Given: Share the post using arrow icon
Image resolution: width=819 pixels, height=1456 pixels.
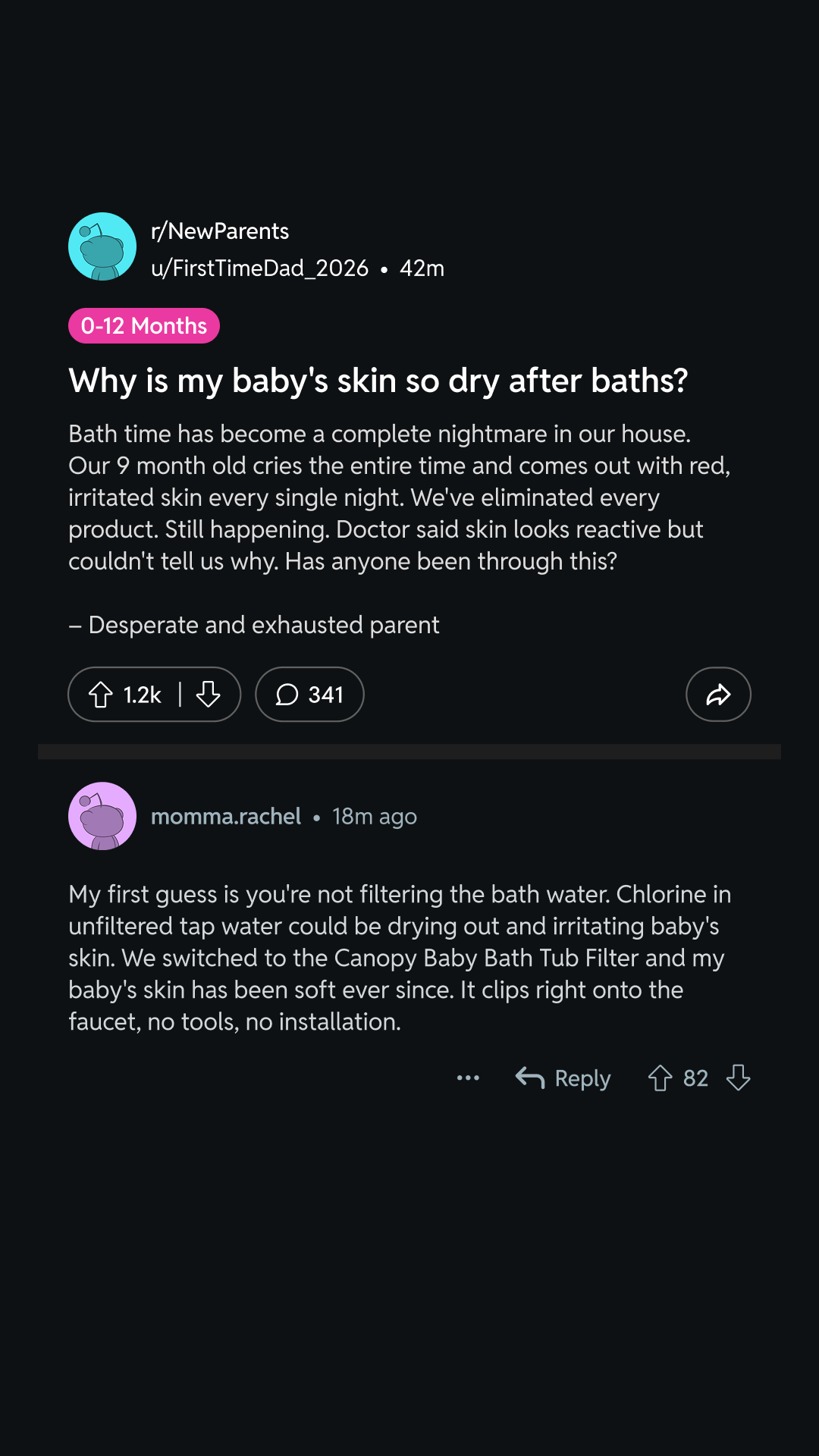Looking at the screenshot, I should pos(718,695).
